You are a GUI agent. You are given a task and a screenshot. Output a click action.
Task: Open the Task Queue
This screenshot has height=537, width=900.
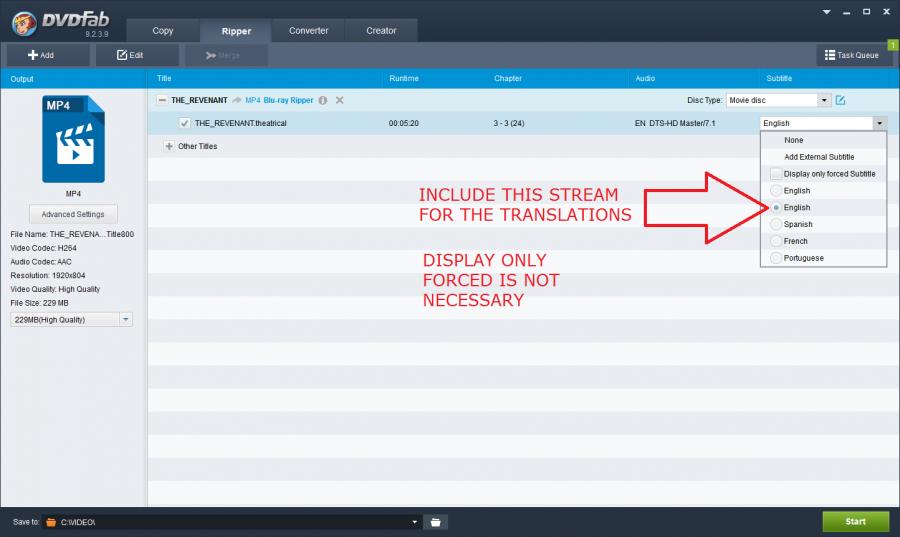tap(851, 55)
